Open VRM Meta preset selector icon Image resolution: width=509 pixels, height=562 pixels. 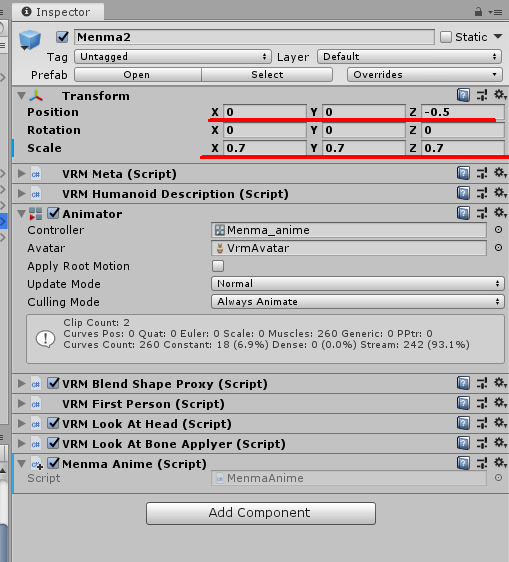tap(482, 173)
